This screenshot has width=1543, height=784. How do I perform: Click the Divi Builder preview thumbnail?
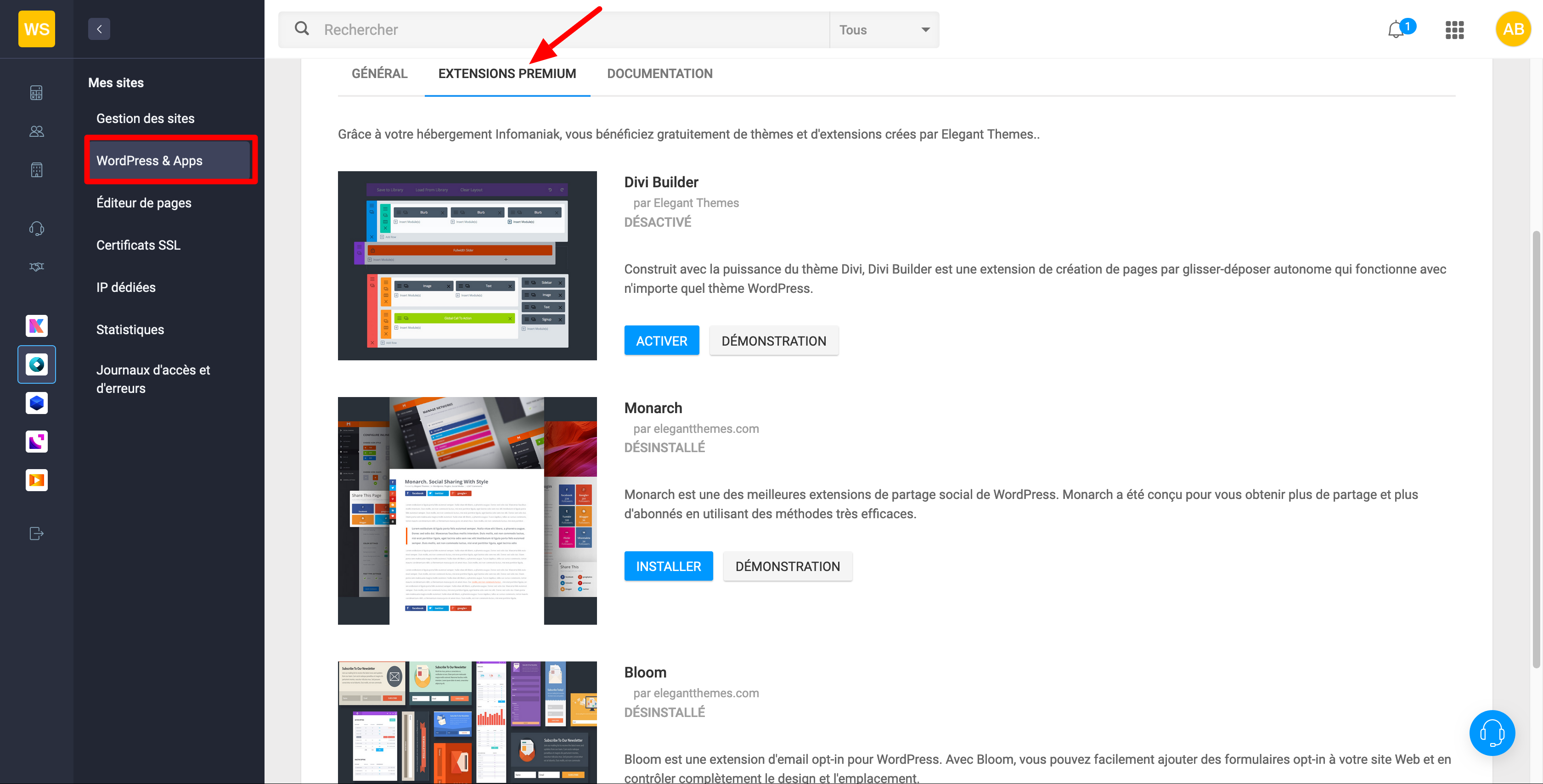tap(467, 265)
